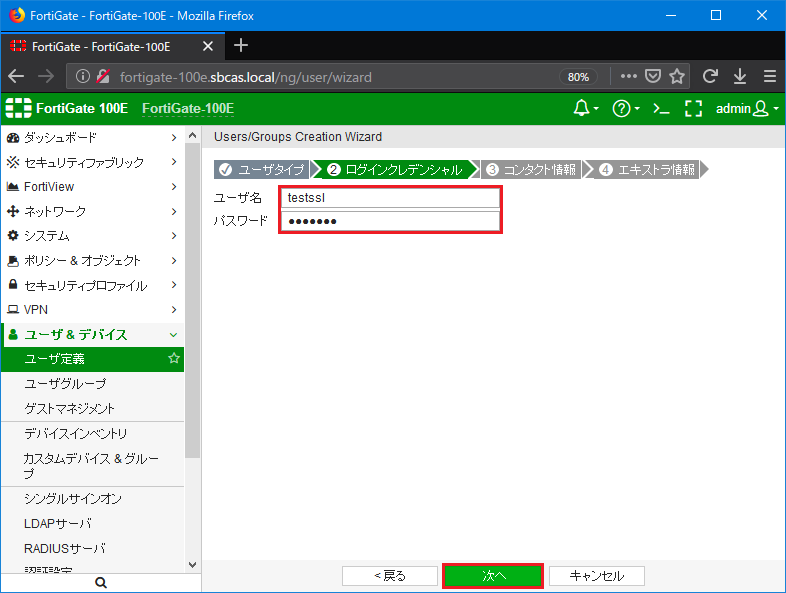Click sidebar scrollbar down arrow

pyautogui.click(x=192, y=564)
